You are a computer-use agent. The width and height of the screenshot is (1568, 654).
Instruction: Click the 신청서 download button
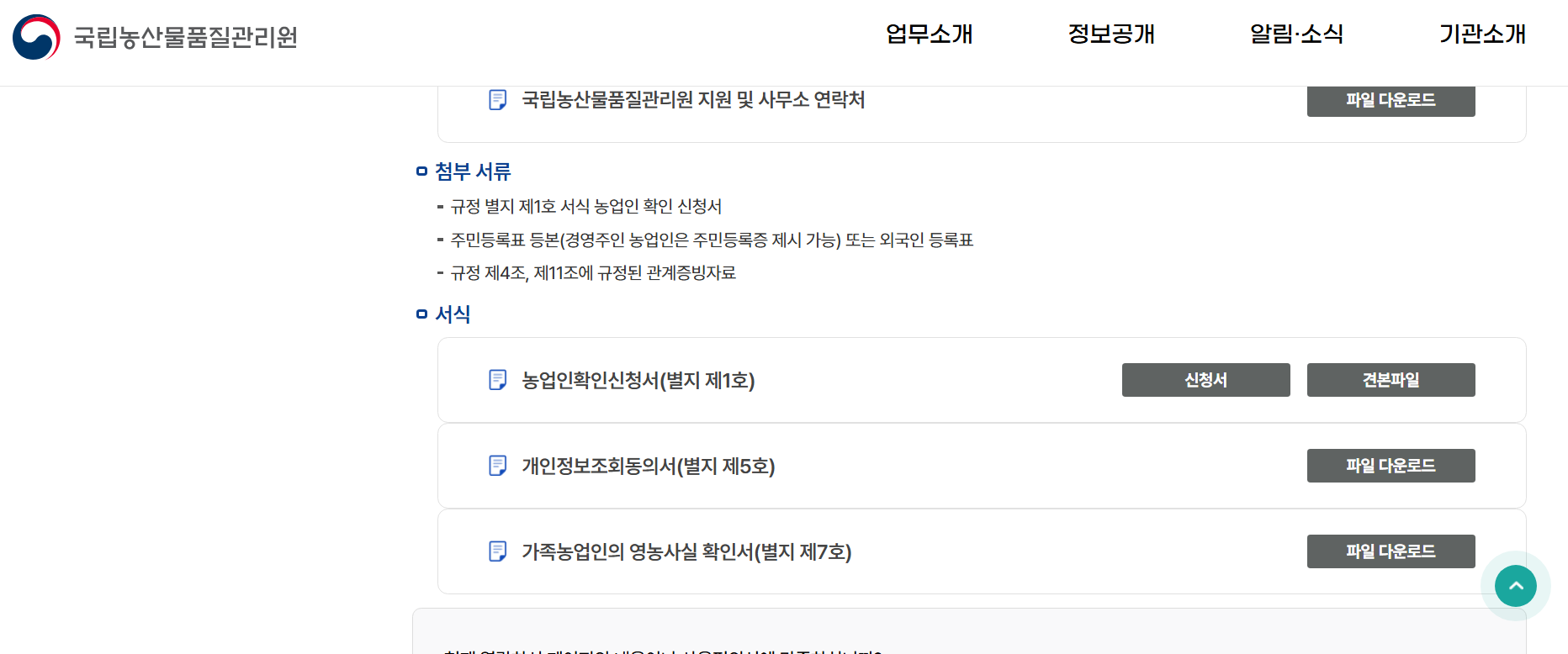click(1205, 379)
